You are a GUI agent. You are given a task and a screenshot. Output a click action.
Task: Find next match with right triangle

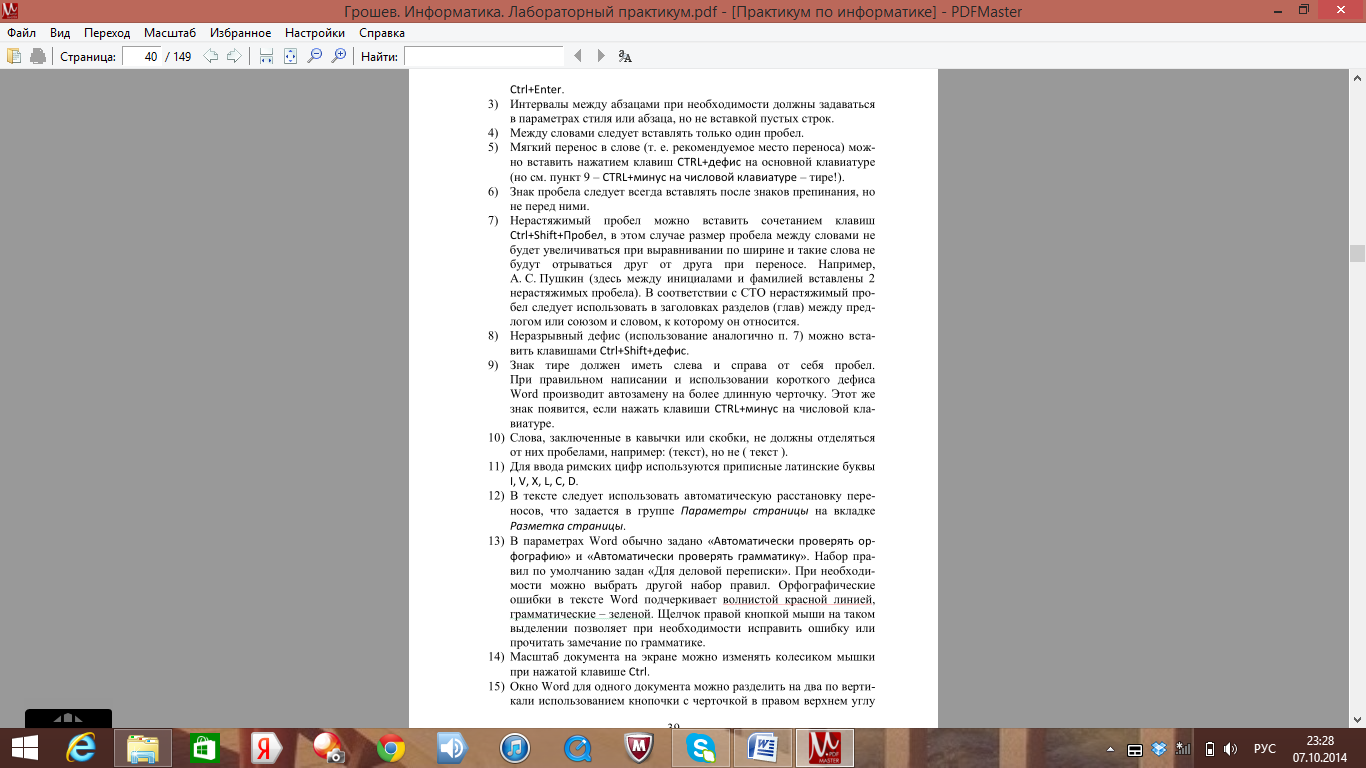point(601,56)
